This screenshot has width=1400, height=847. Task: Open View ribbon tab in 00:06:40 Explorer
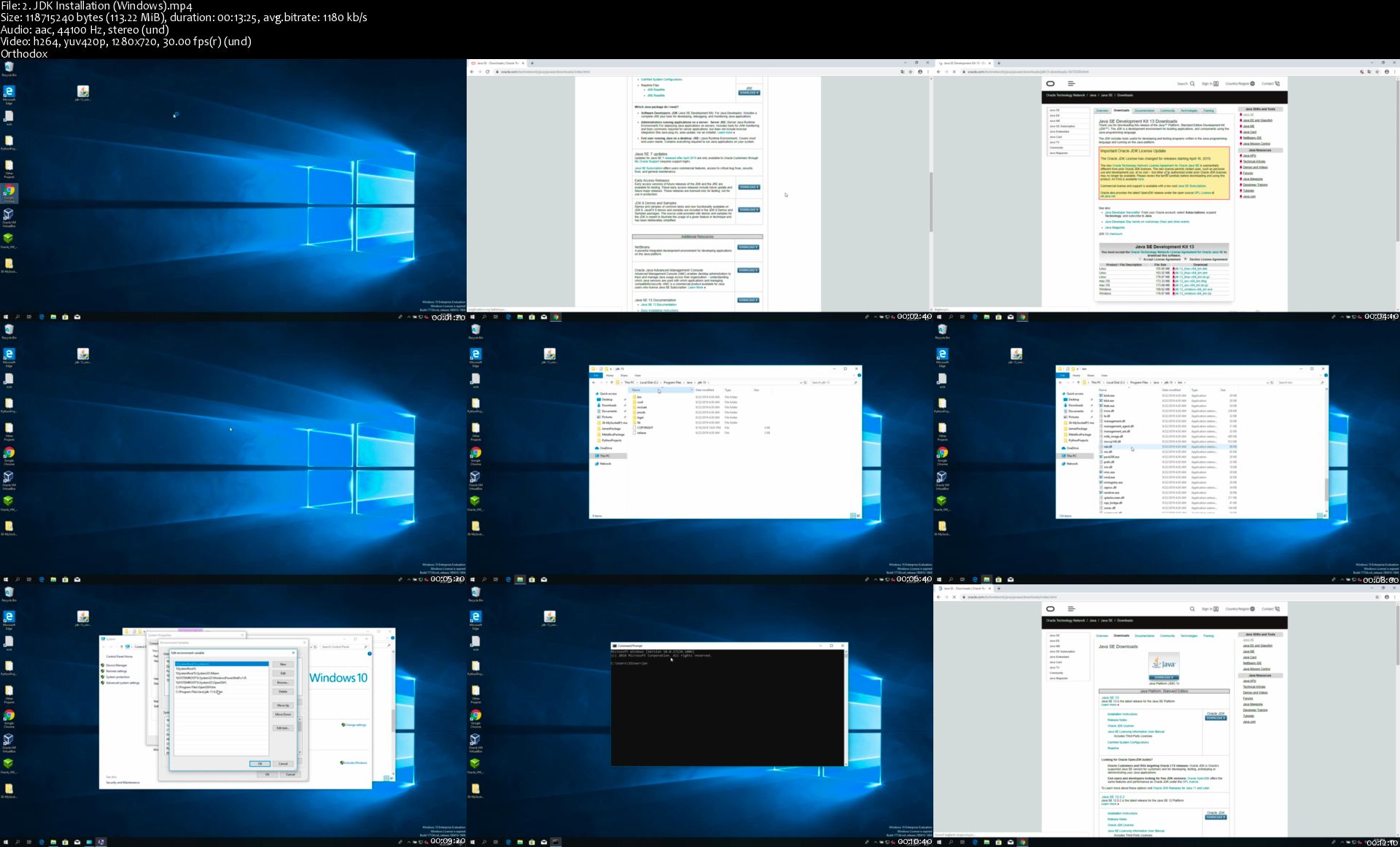point(637,375)
